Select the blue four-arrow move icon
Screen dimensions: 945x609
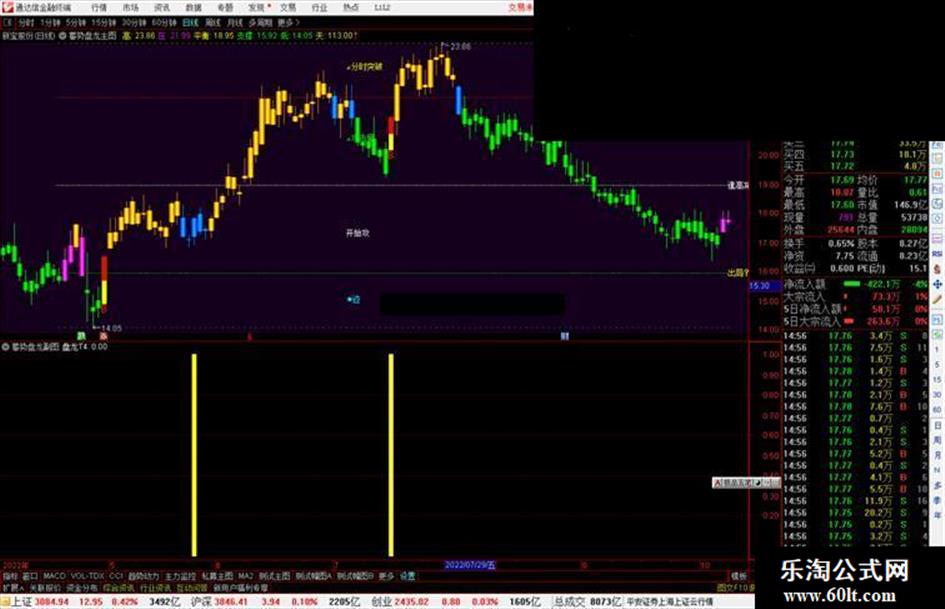(937, 284)
